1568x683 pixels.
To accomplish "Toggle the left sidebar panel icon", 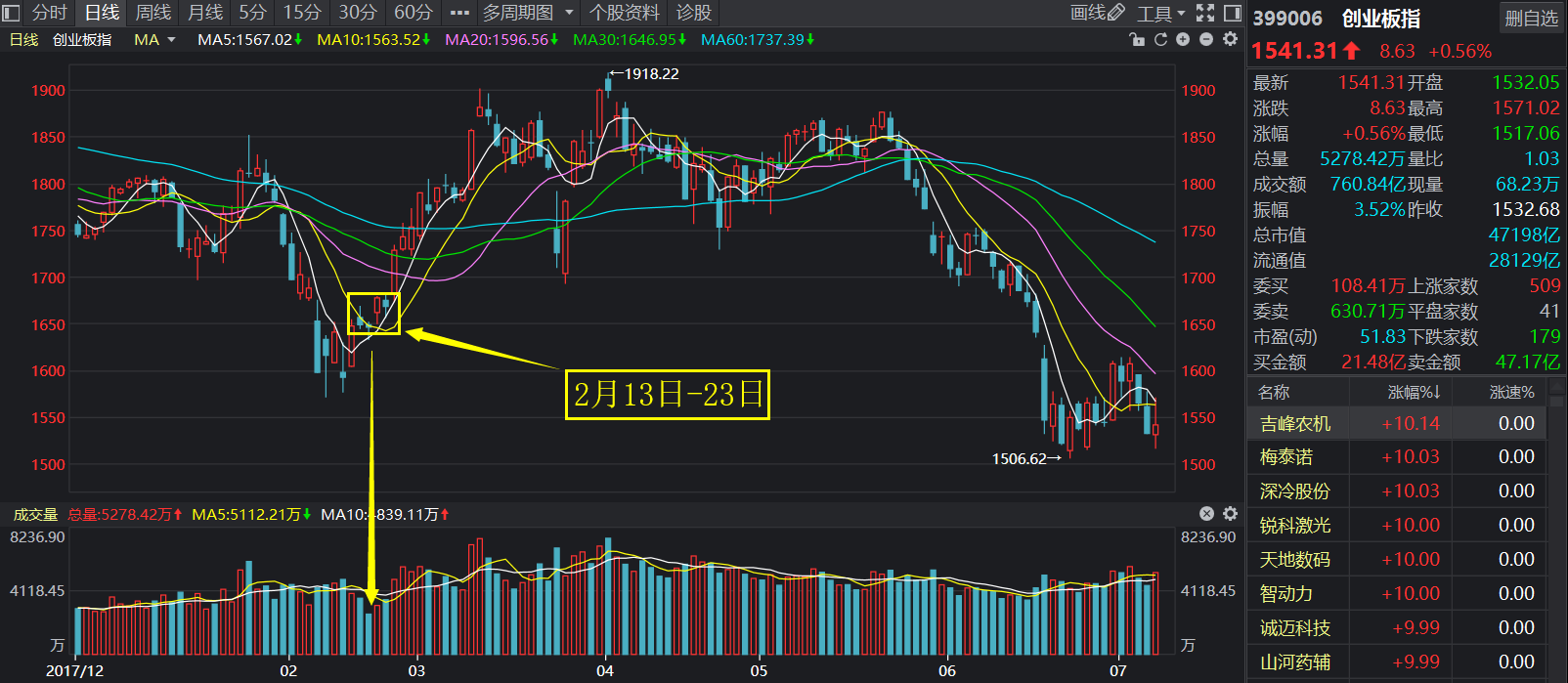I will click(12, 13).
